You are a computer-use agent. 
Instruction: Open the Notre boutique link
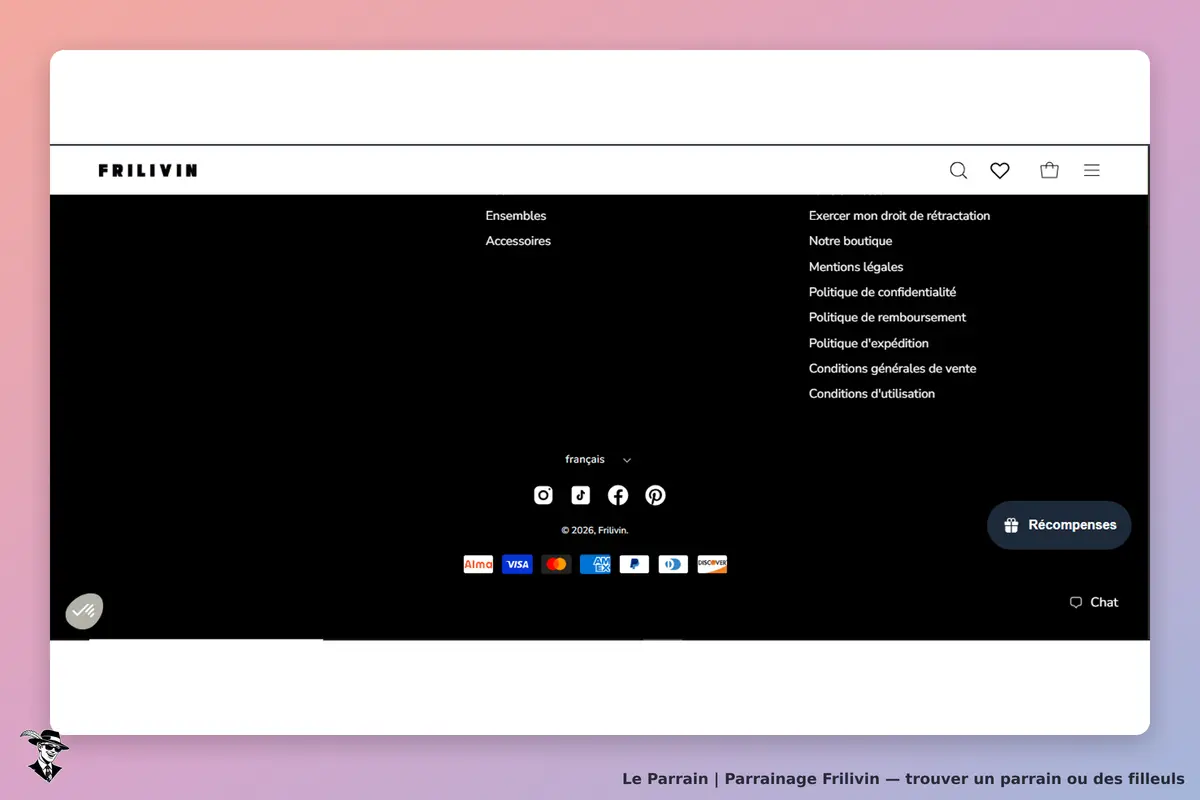850,241
